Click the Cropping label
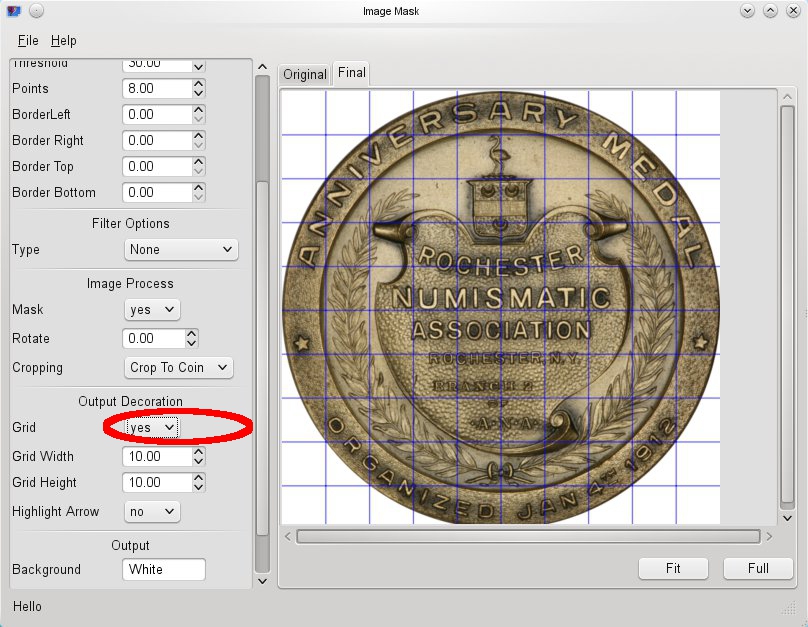808x627 pixels. coord(37,368)
